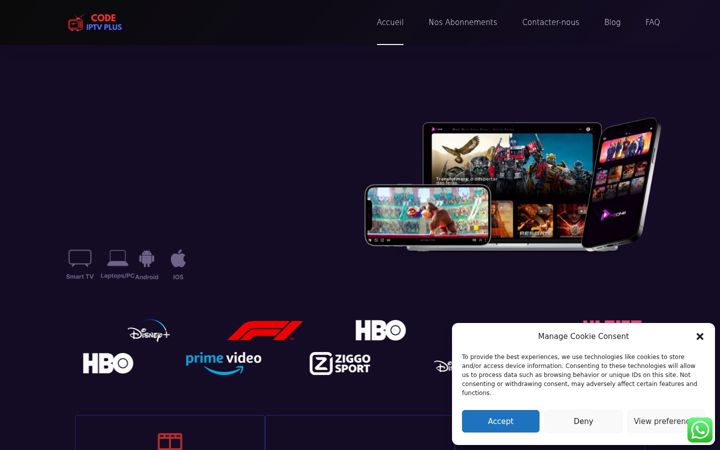Click the red F1 logo
720x450 pixels.
click(x=265, y=330)
